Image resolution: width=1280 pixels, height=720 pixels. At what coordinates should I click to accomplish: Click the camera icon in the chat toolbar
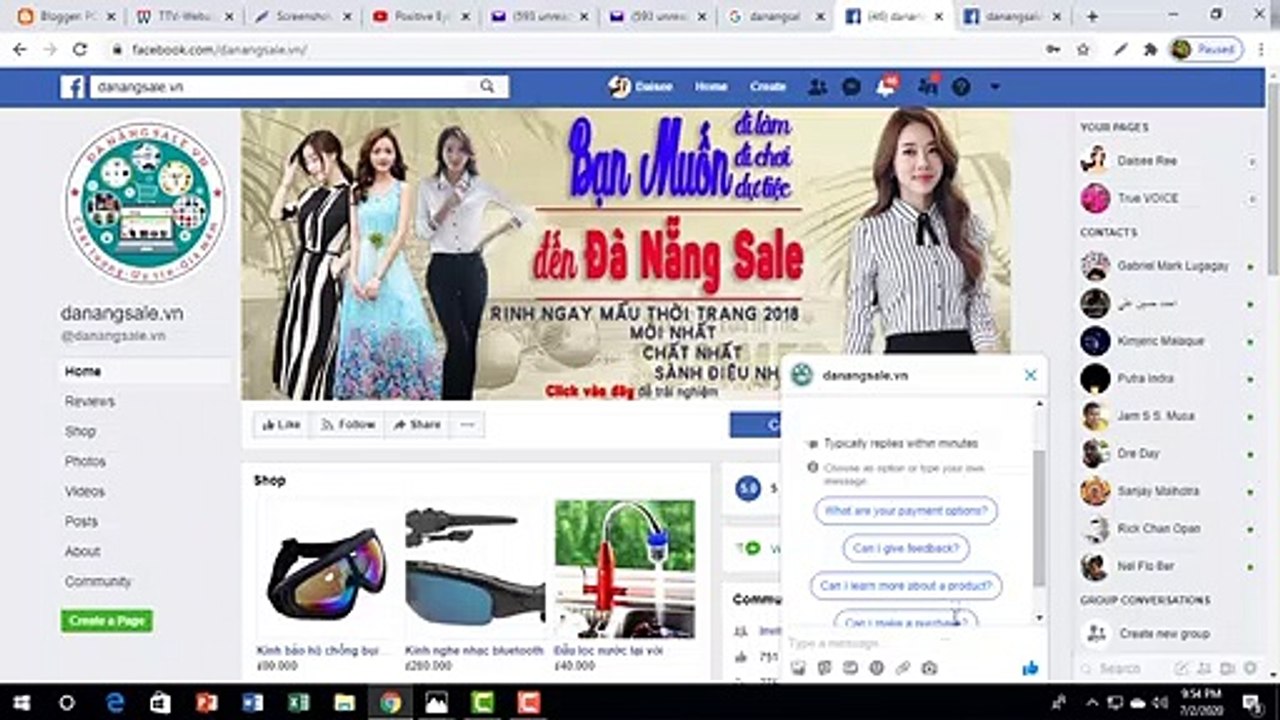tap(929, 668)
